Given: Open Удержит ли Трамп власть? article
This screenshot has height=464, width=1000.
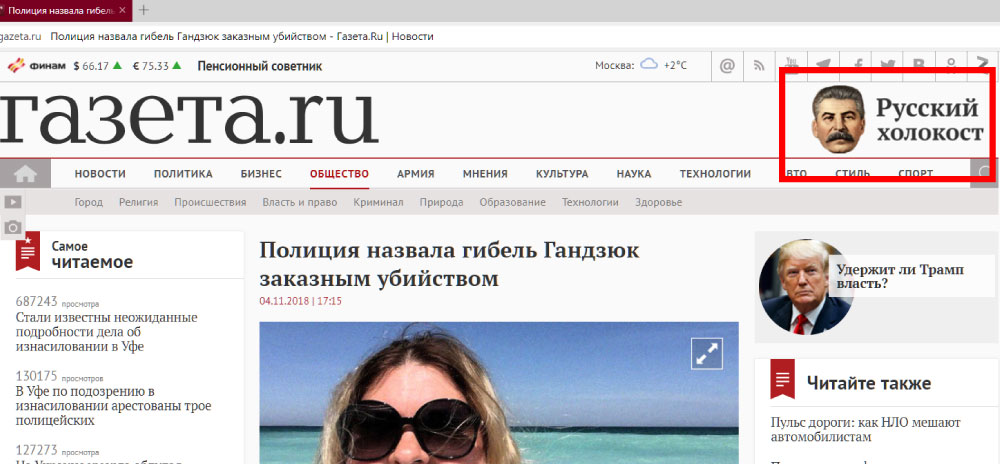Looking at the screenshot, I should [900, 276].
